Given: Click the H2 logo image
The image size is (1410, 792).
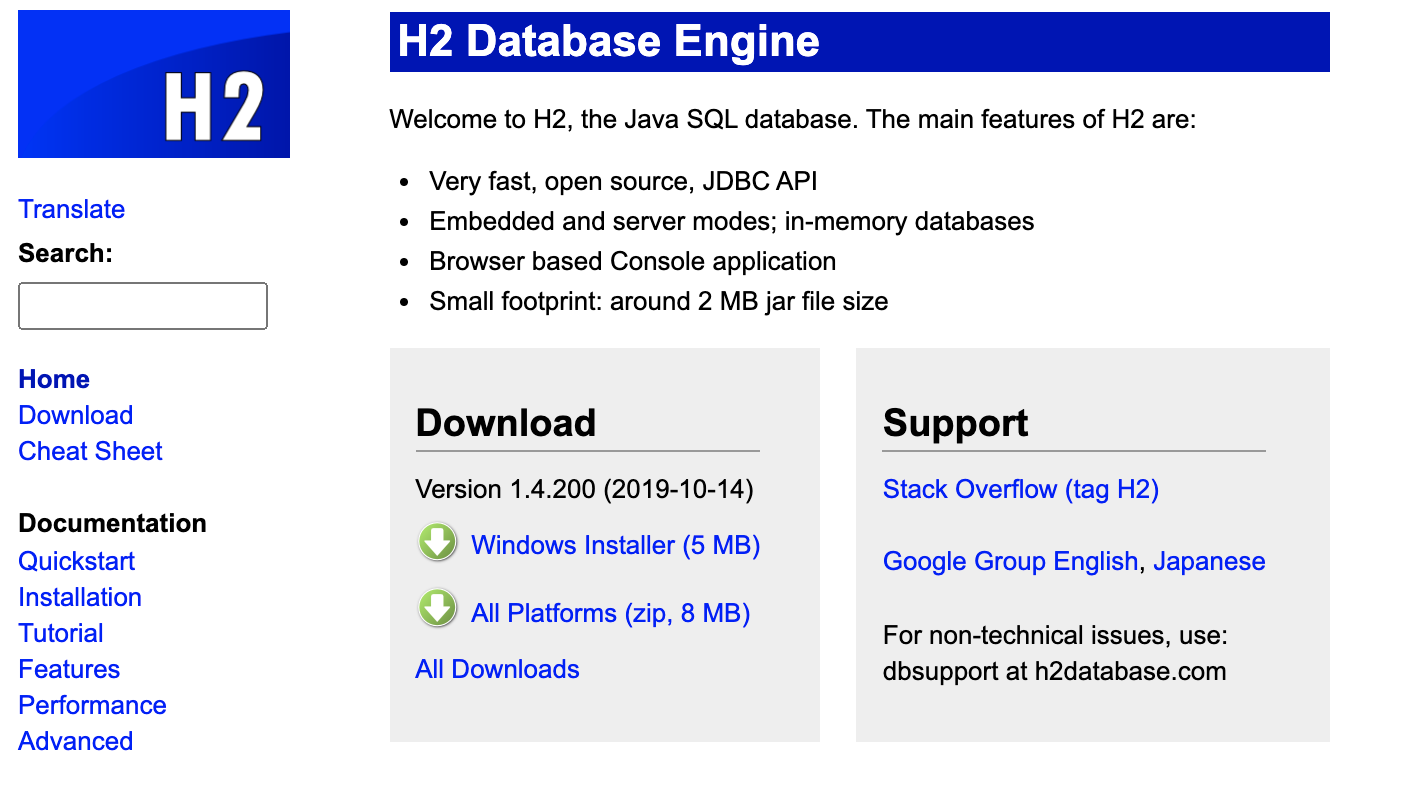Looking at the screenshot, I should [x=154, y=84].
